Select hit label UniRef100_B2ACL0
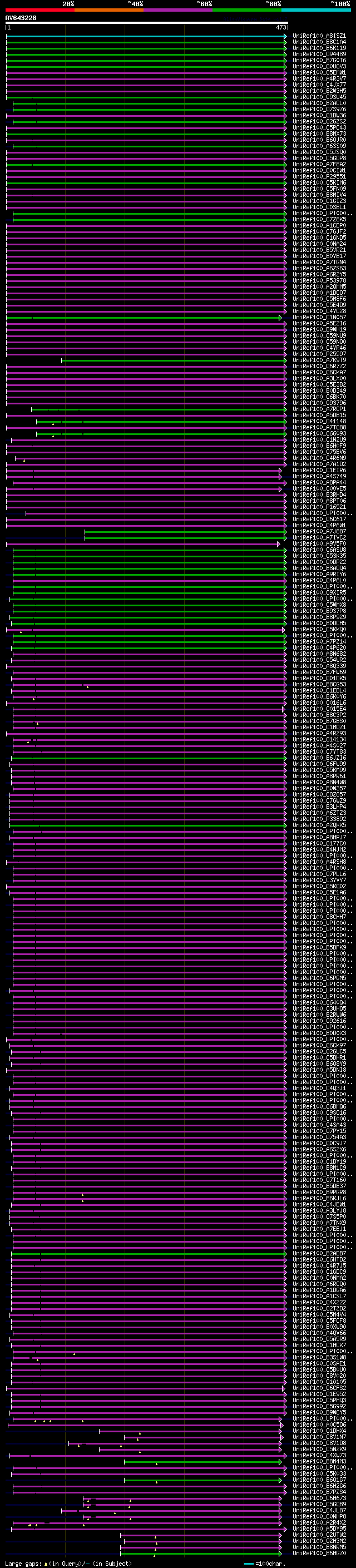Image resolution: width=356 pixels, height=1568 pixels. (319, 103)
